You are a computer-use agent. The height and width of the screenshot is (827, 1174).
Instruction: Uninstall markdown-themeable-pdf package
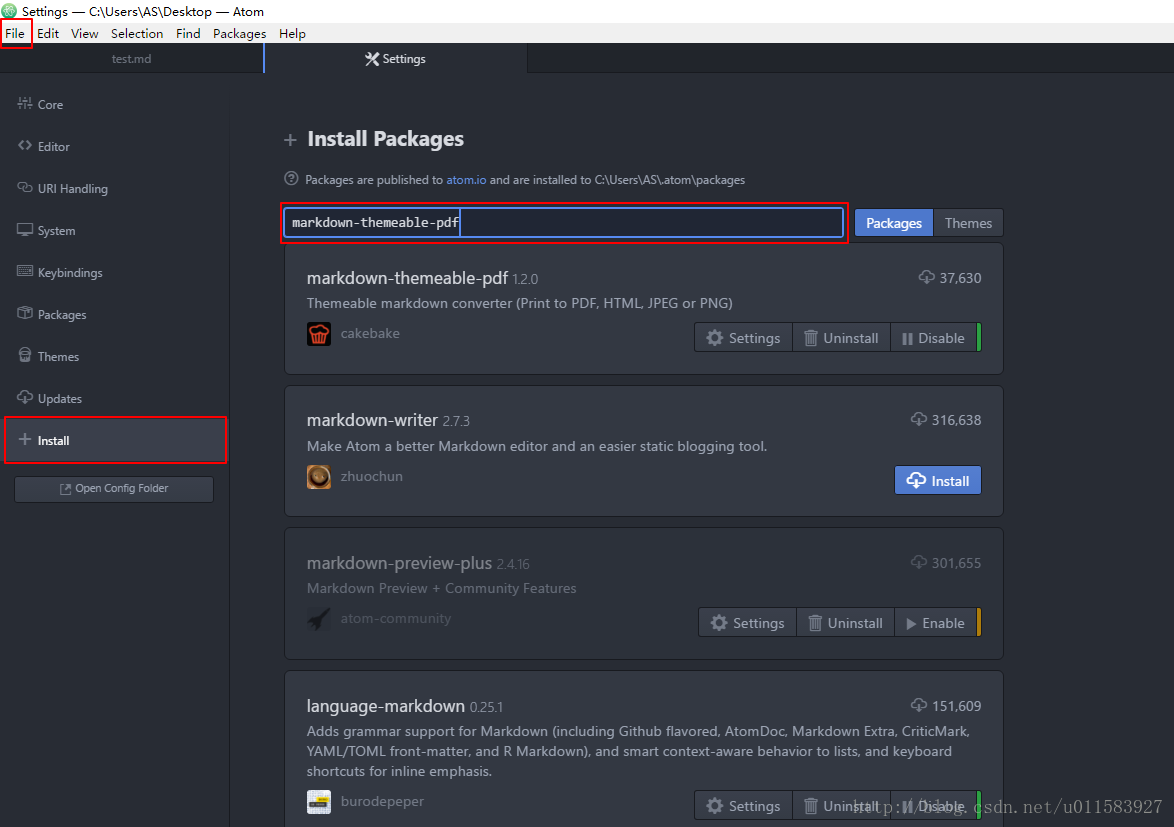click(841, 338)
